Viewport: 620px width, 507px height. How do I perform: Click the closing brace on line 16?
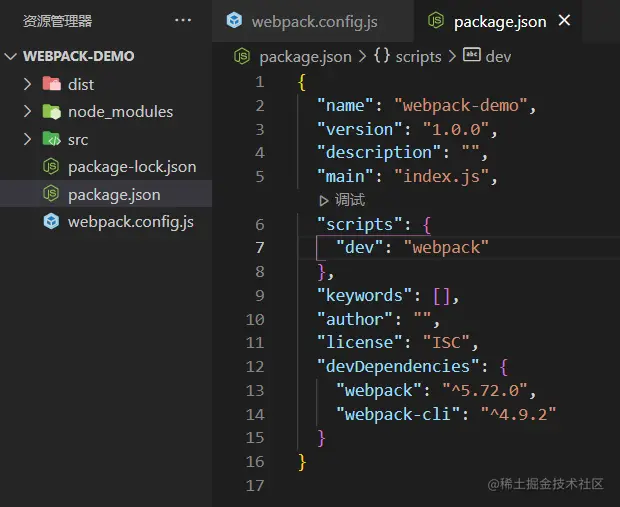tap(302, 462)
